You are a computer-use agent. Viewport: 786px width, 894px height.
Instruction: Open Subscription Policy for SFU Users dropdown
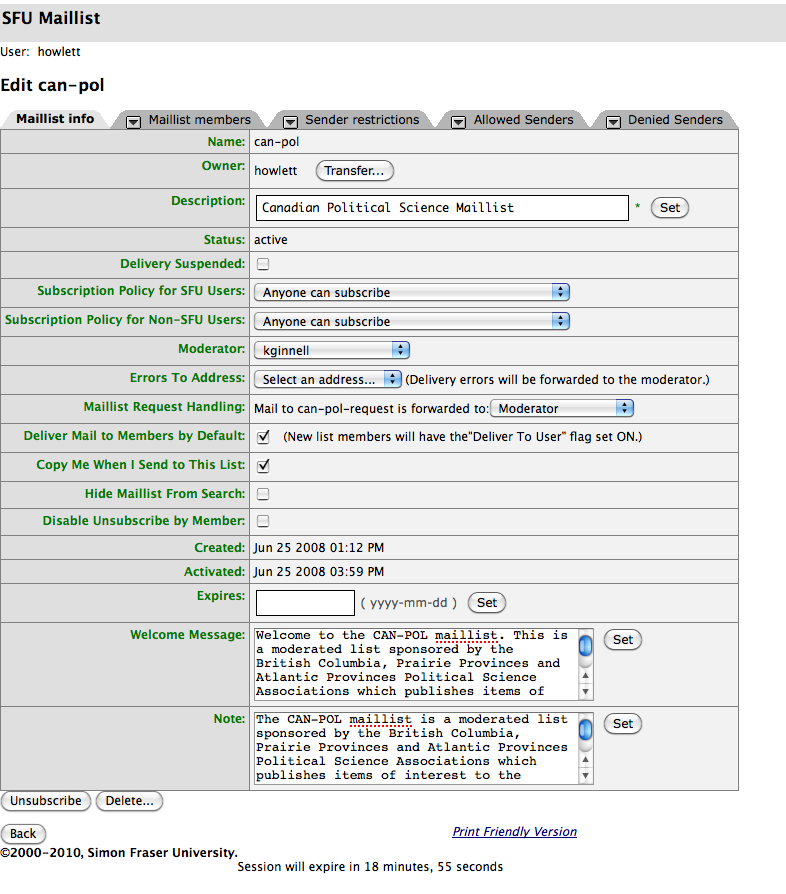click(x=411, y=293)
